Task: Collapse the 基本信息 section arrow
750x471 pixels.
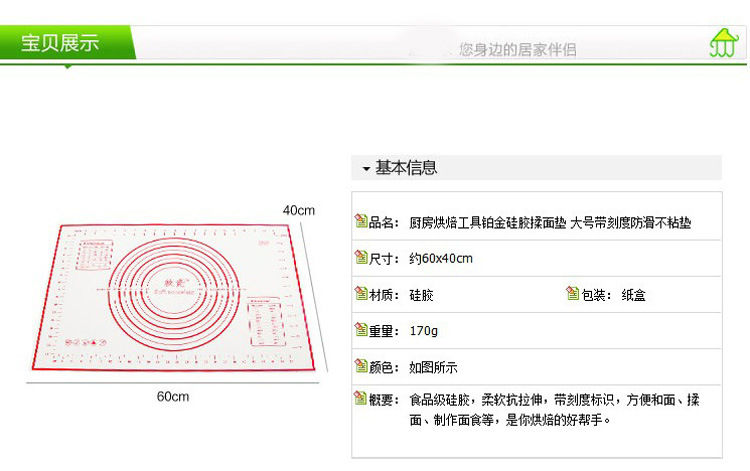Action: [x=366, y=169]
